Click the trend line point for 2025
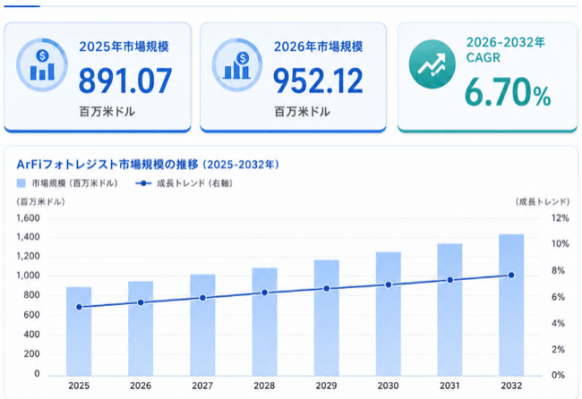This screenshot has height=399, width=582. tap(79, 307)
